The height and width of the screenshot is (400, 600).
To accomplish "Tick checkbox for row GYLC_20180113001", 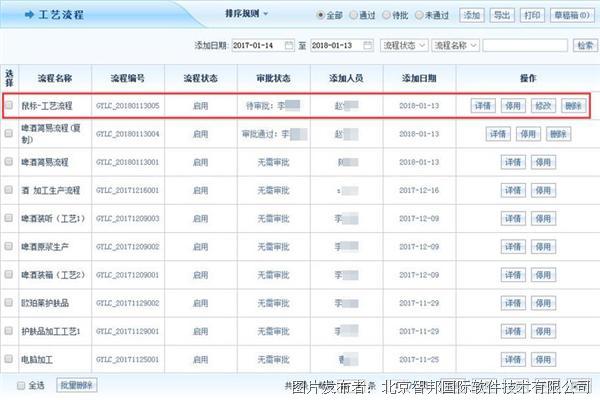I will coord(9,162).
